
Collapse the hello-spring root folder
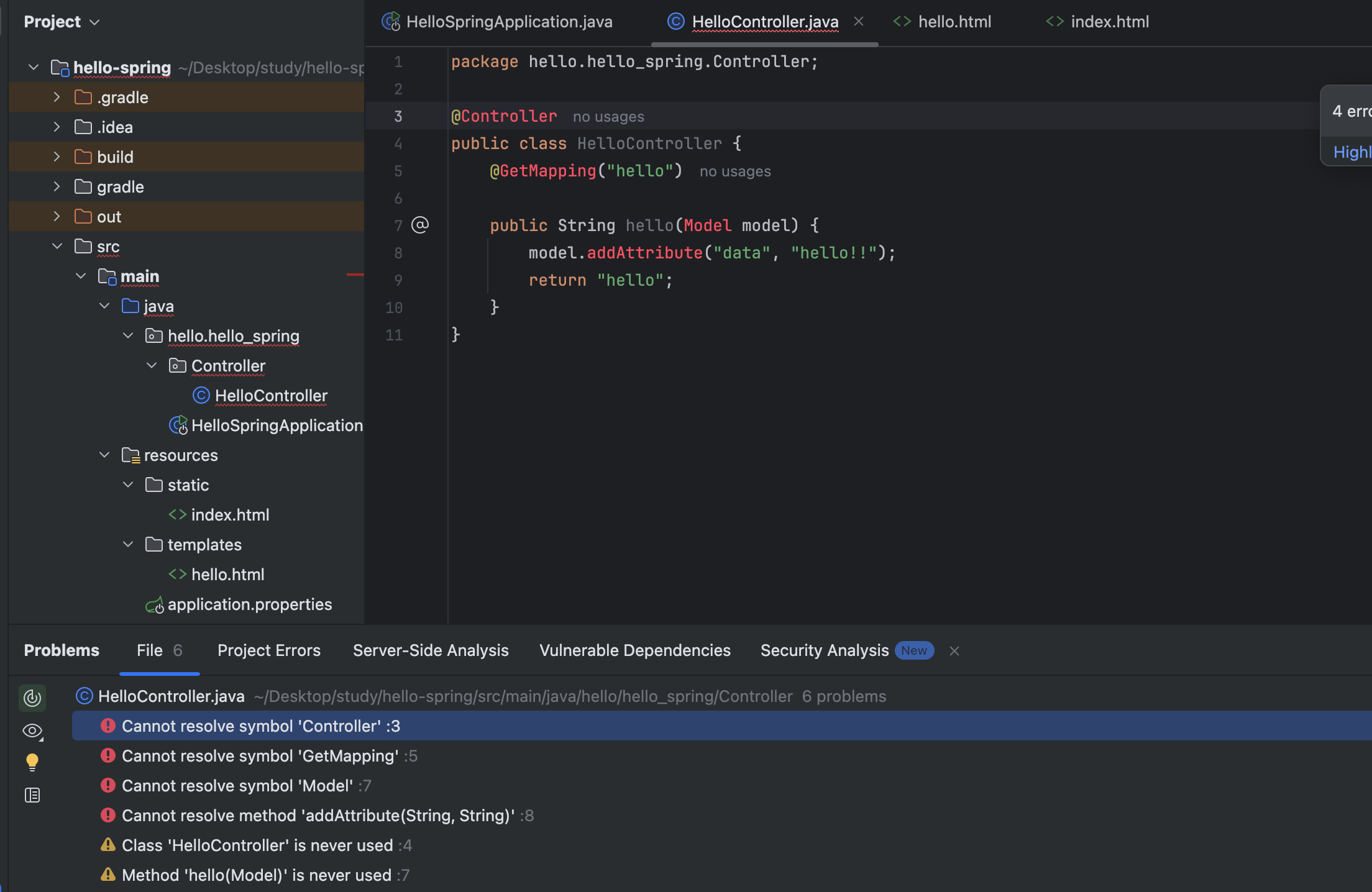(x=34, y=67)
